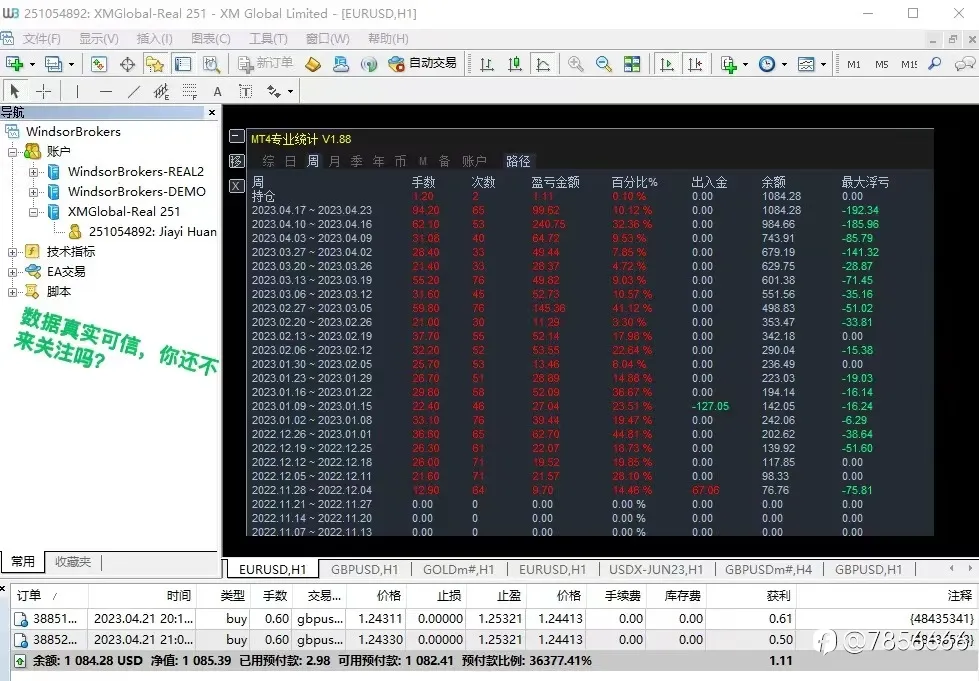Switch to candlestick chart display
Viewport: 979px width, 681px height.
point(514,64)
